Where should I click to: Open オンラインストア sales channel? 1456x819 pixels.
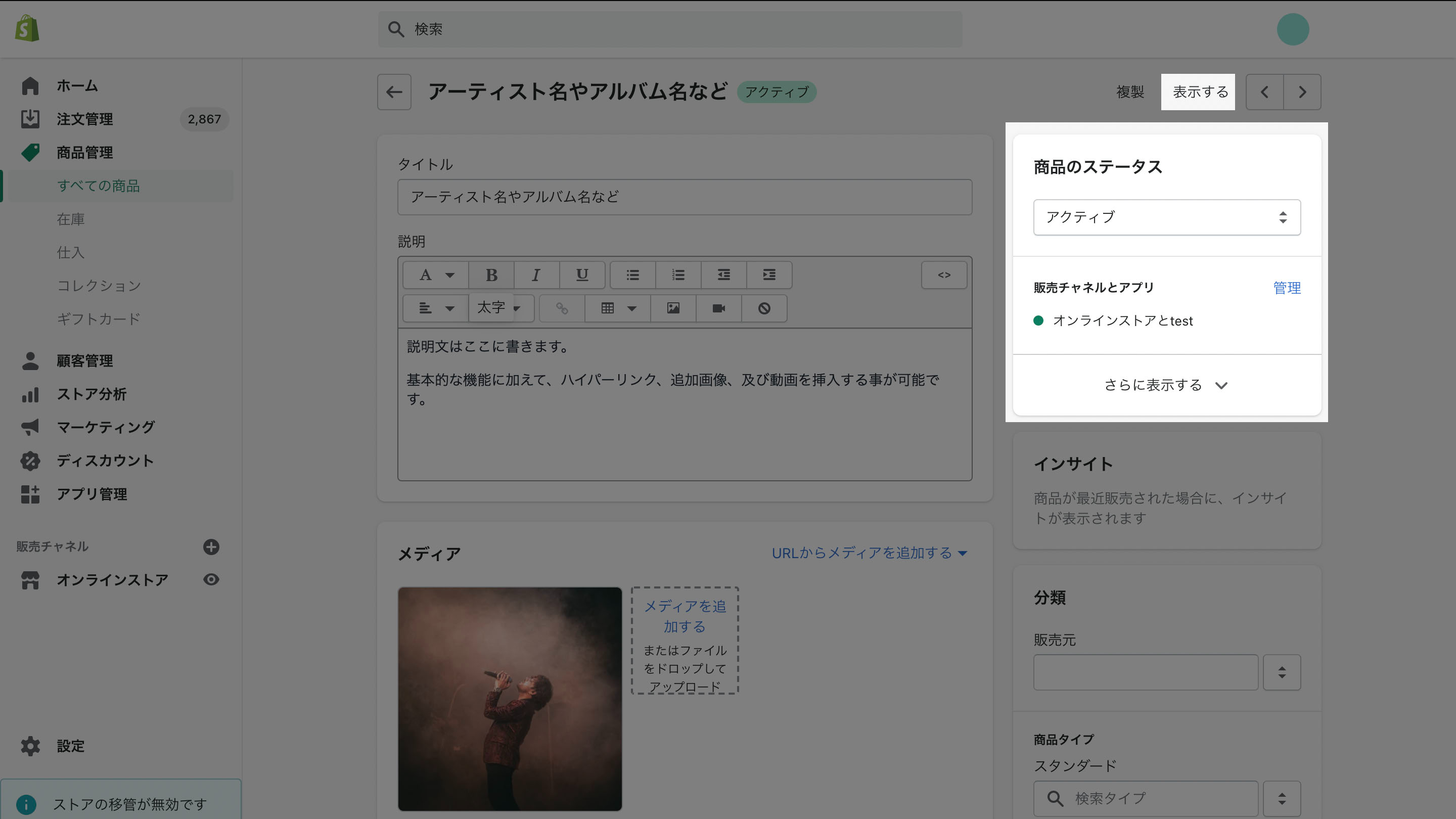[112, 580]
